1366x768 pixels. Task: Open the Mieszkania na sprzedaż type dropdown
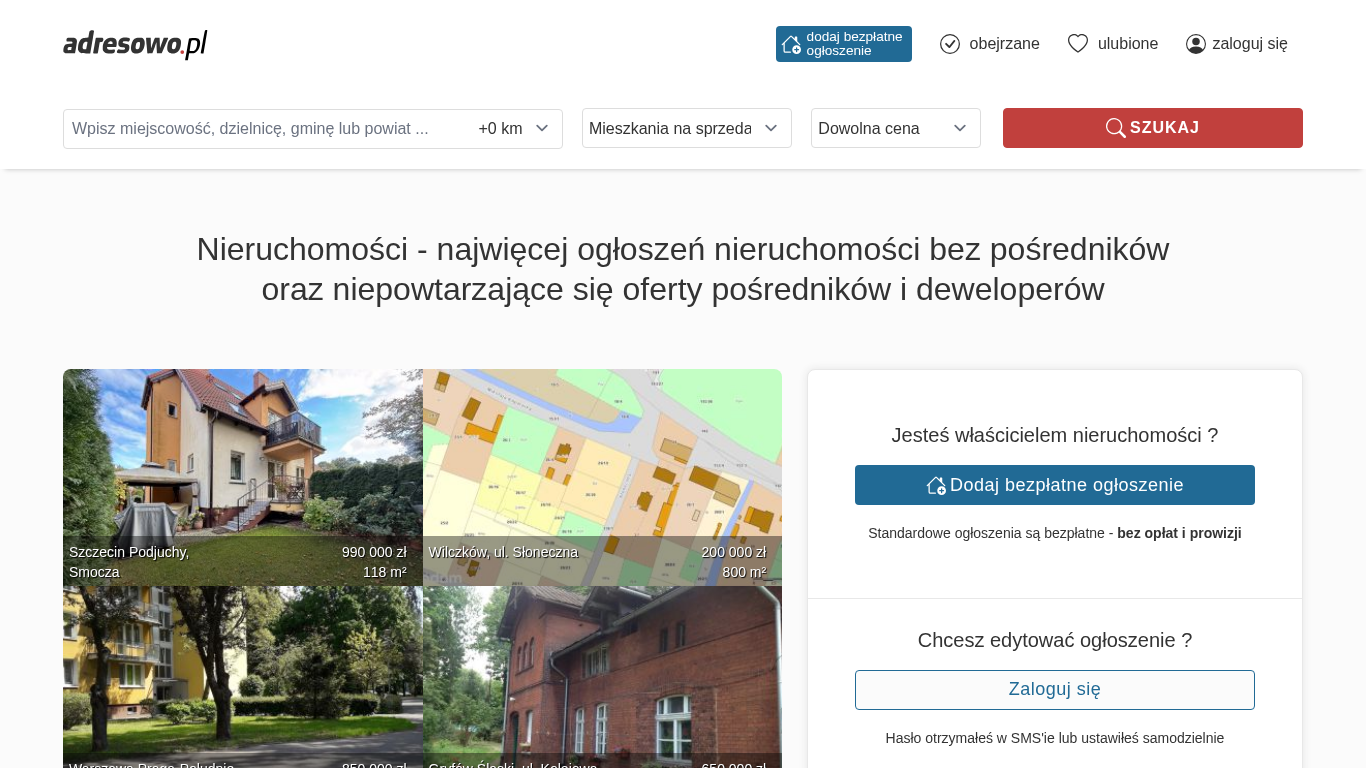[686, 128]
